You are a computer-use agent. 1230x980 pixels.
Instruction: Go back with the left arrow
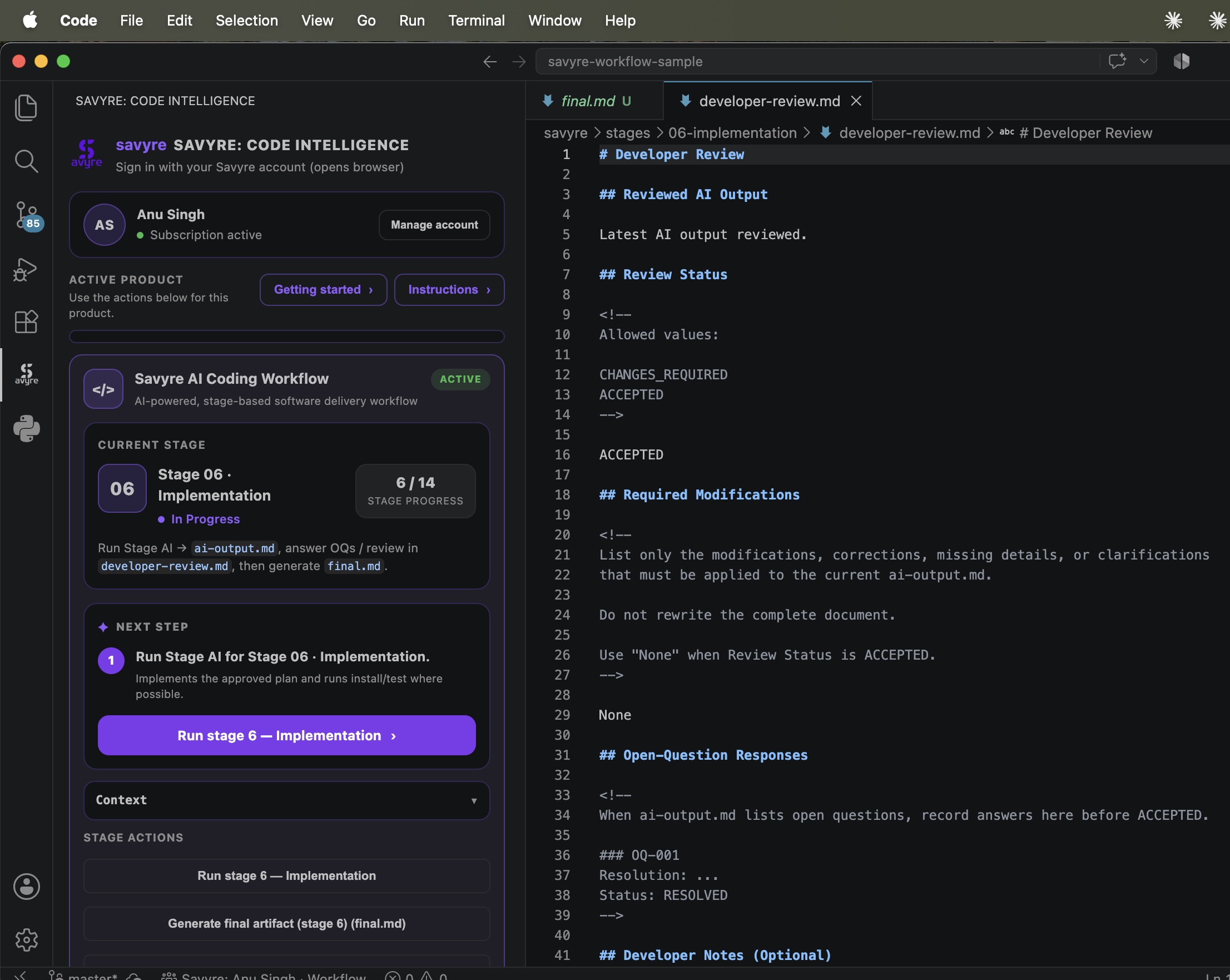point(489,62)
